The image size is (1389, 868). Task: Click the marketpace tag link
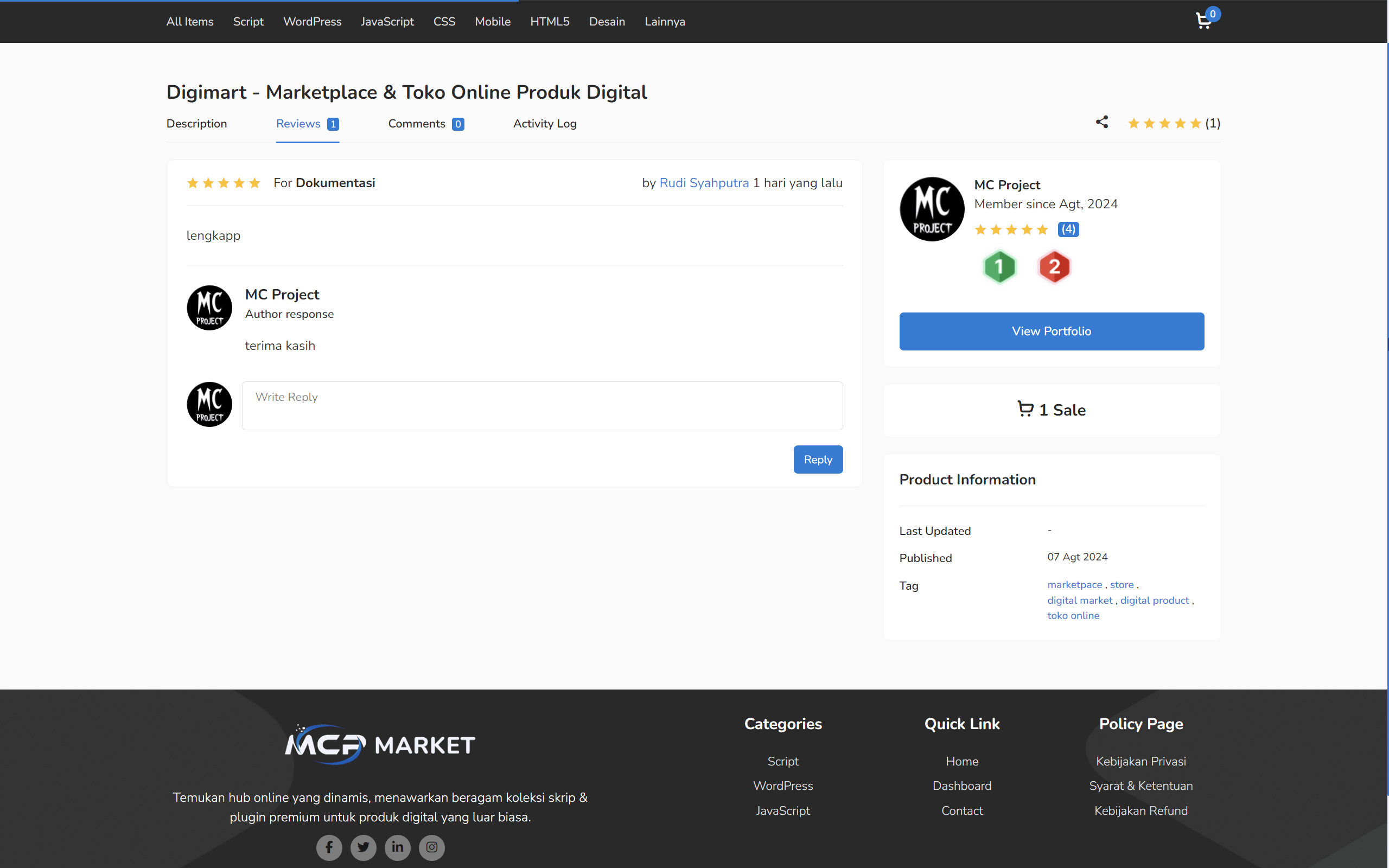pyautogui.click(x=1074, y=584)
